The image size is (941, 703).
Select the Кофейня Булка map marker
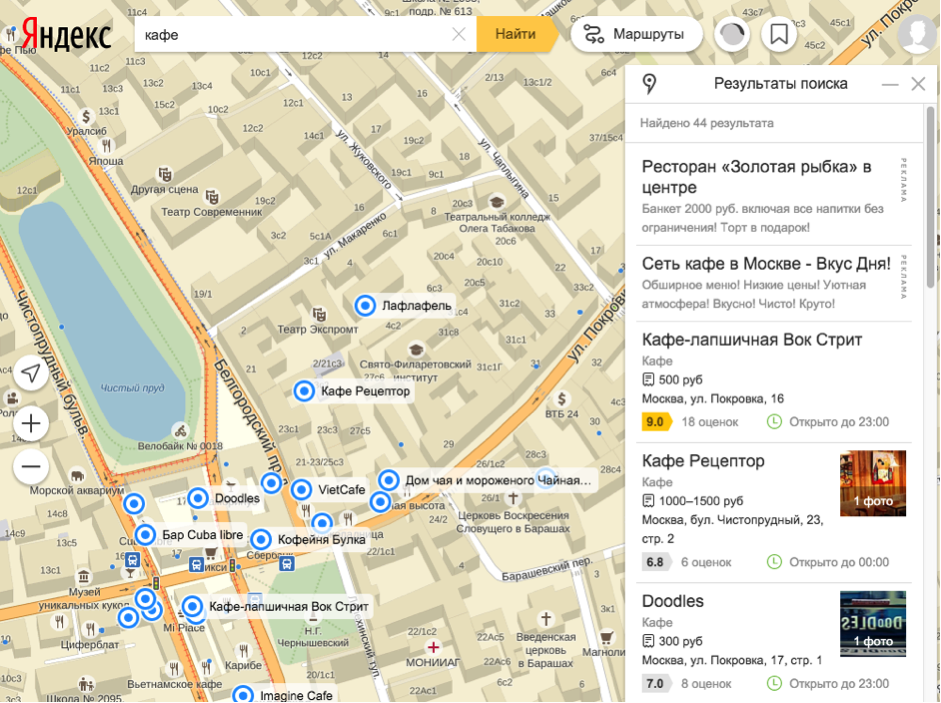261,539
